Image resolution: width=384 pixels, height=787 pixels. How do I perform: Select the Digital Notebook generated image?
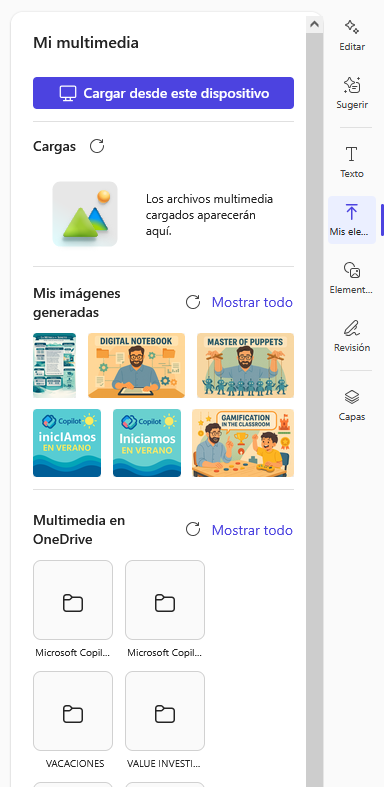tap(136, 365)
